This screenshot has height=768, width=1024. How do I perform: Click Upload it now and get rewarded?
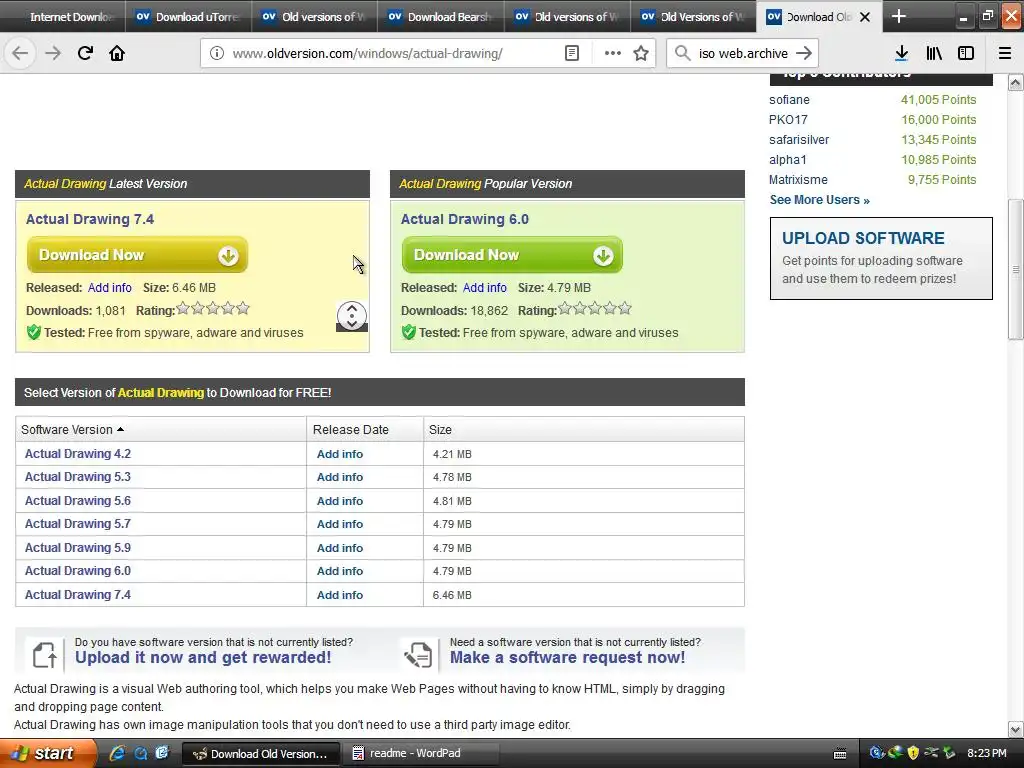(203, 658)
